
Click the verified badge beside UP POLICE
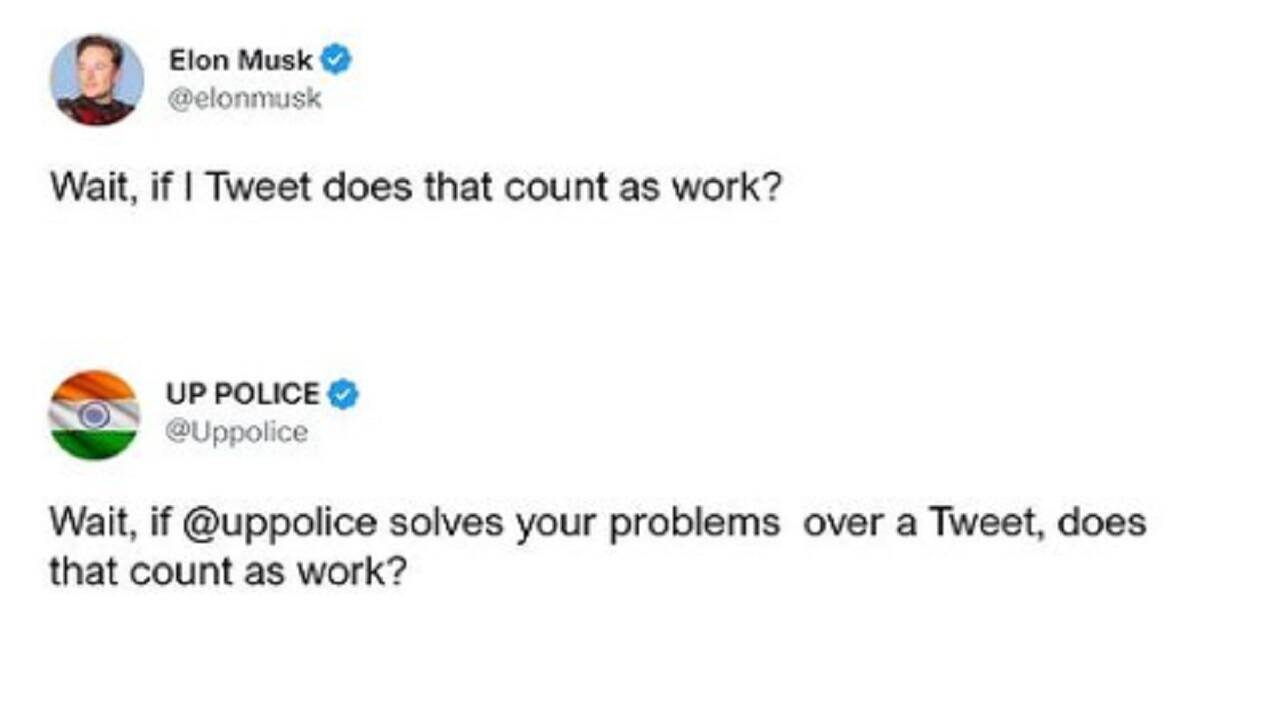tap(343, 394)
